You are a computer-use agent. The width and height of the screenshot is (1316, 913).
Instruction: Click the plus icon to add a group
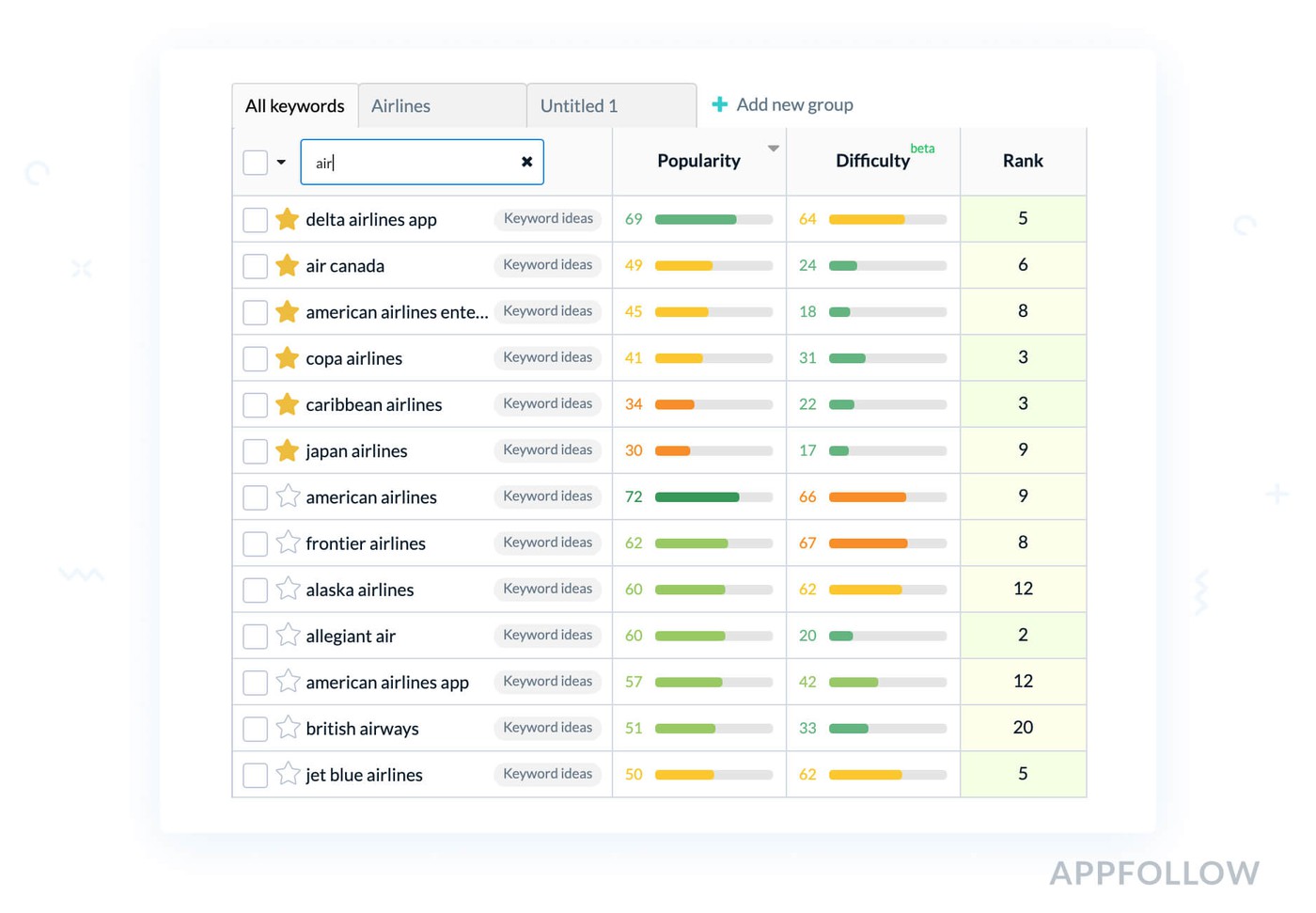coord(719,104)
